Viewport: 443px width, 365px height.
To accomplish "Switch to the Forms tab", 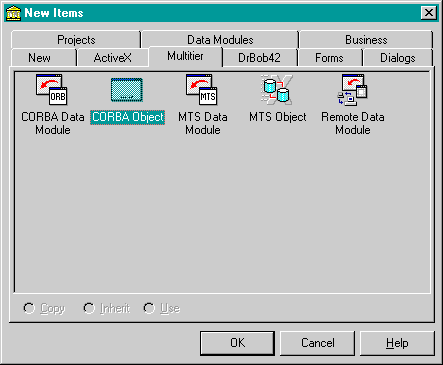I will pyautogui.click(x=329, y=58).
